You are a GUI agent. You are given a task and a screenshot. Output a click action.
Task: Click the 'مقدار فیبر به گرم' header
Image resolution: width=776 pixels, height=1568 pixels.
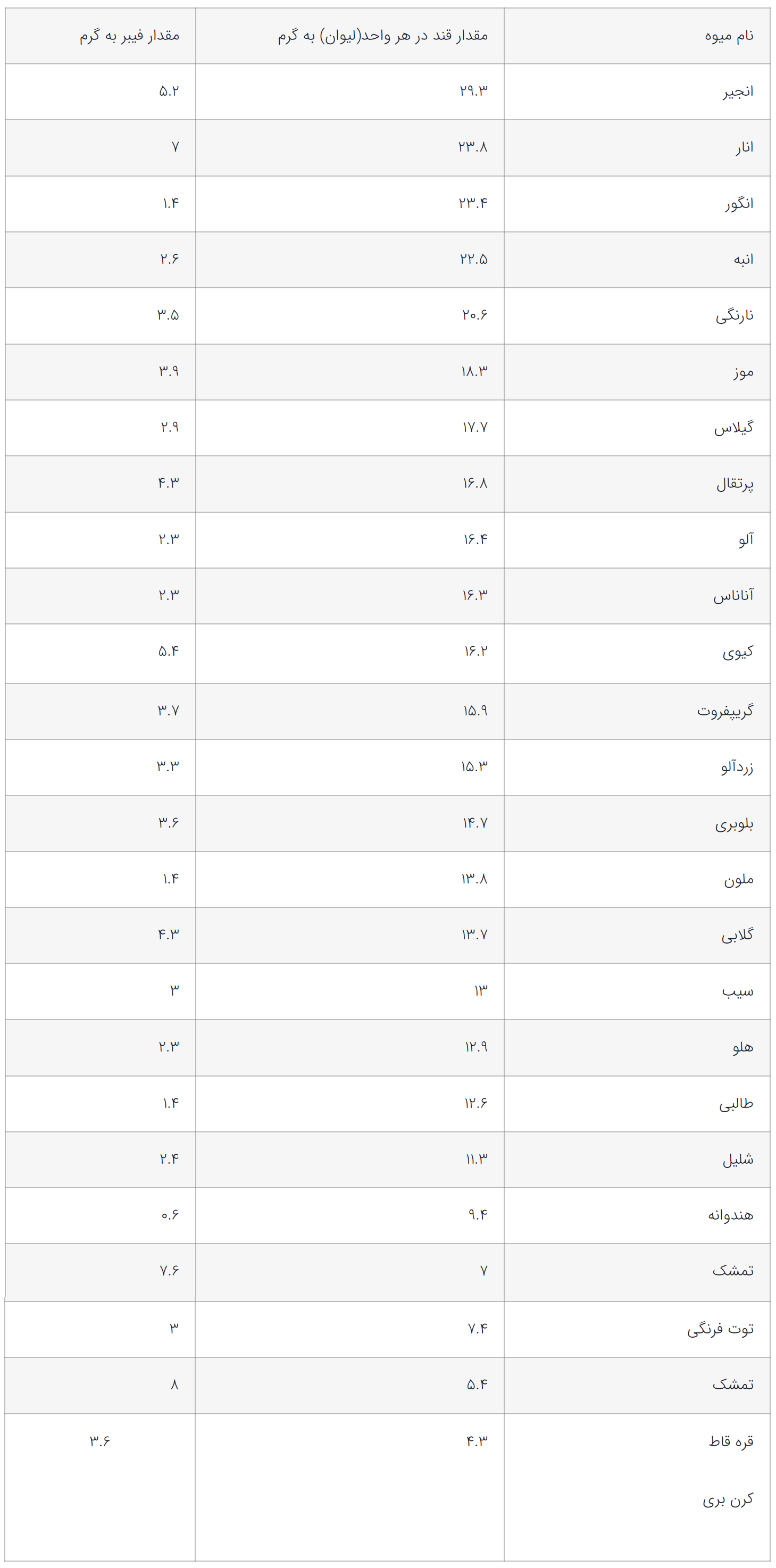[x=129, y=36]
